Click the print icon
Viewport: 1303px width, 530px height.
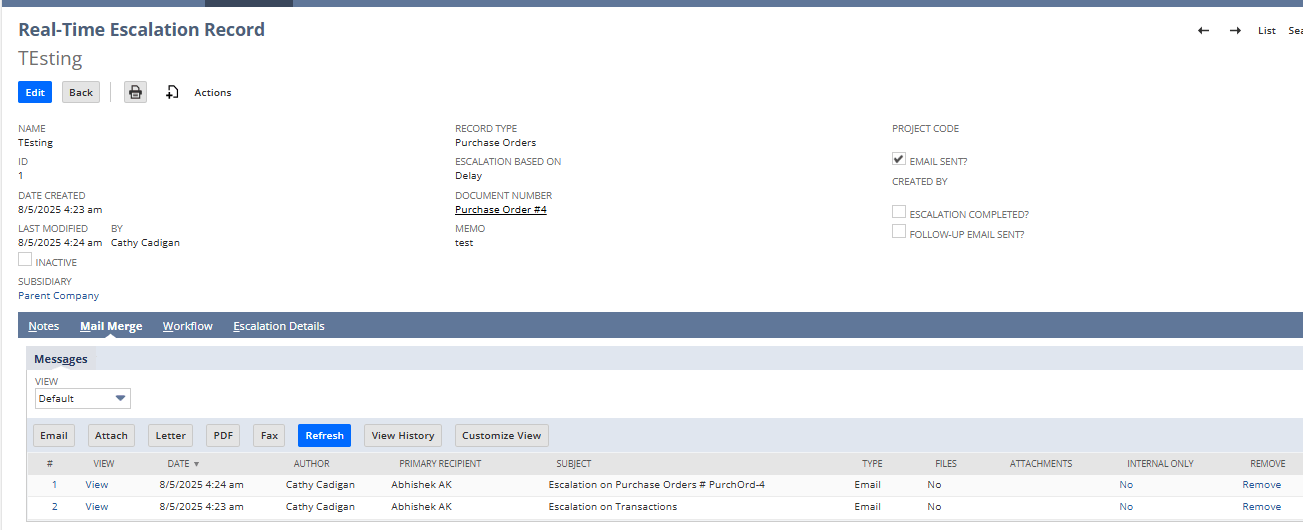pos(136,92)
